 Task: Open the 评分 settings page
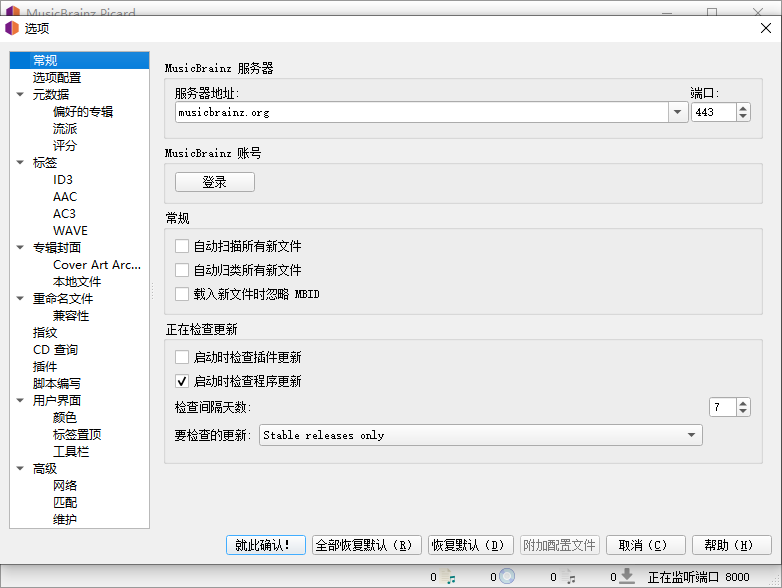coord(65,145)
